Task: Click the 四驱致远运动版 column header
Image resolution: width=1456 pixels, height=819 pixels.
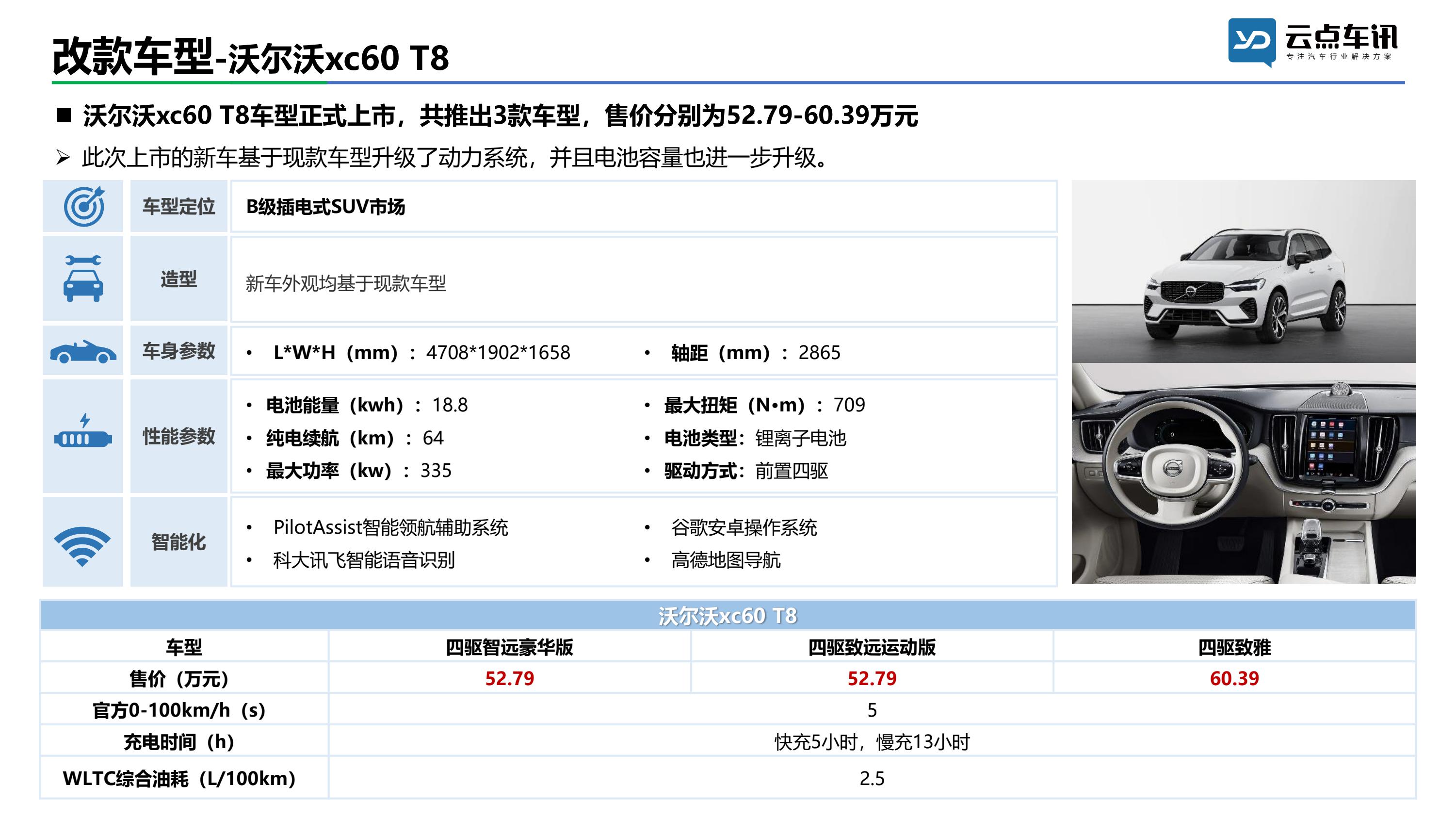Action: pos(872,646)
